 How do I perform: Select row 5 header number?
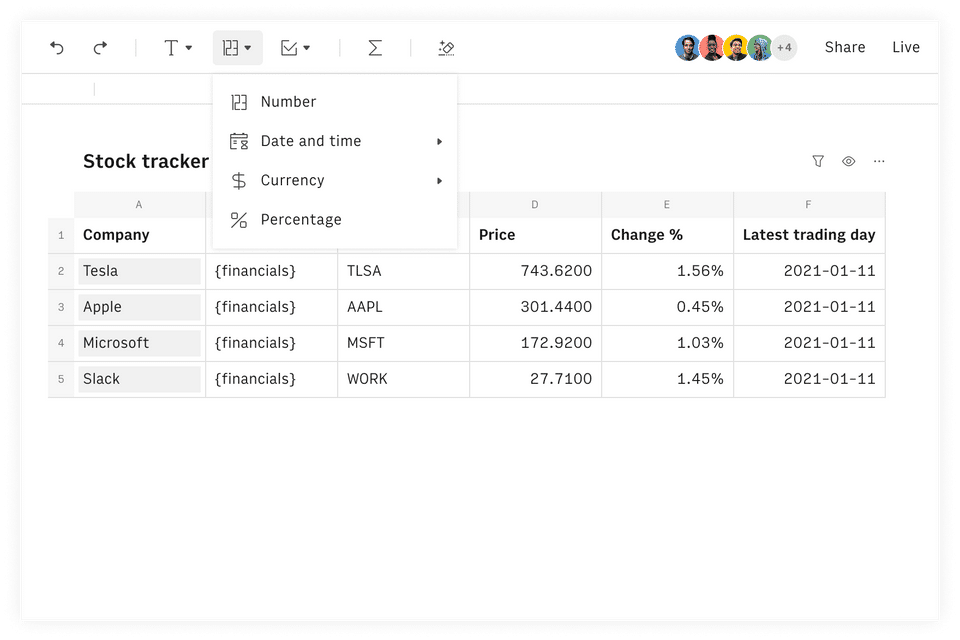click(x=61, y=379)
